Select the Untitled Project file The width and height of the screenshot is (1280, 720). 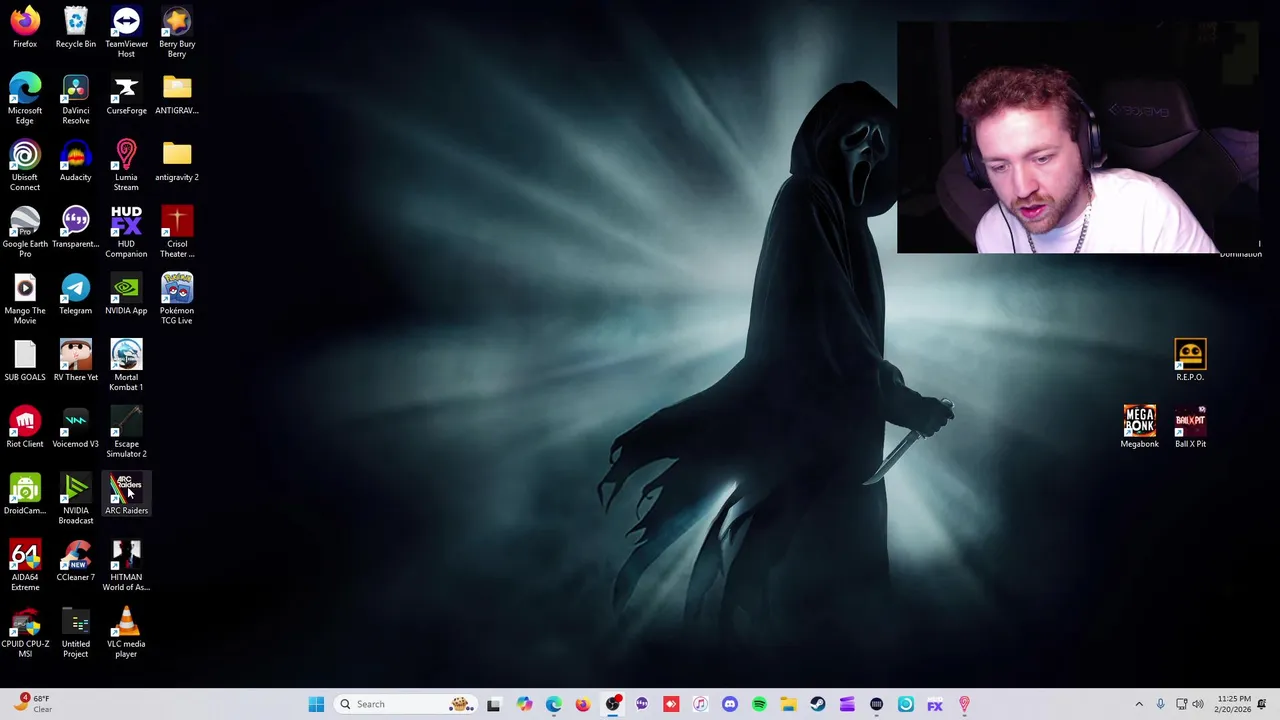click(76, 632)
